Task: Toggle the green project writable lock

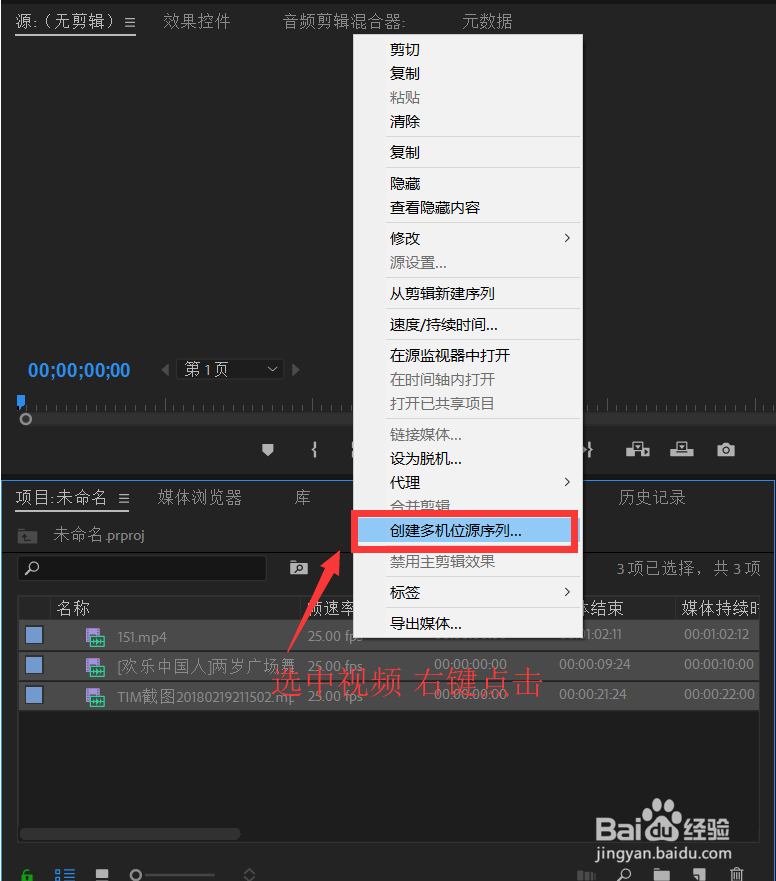Action: 26,875
